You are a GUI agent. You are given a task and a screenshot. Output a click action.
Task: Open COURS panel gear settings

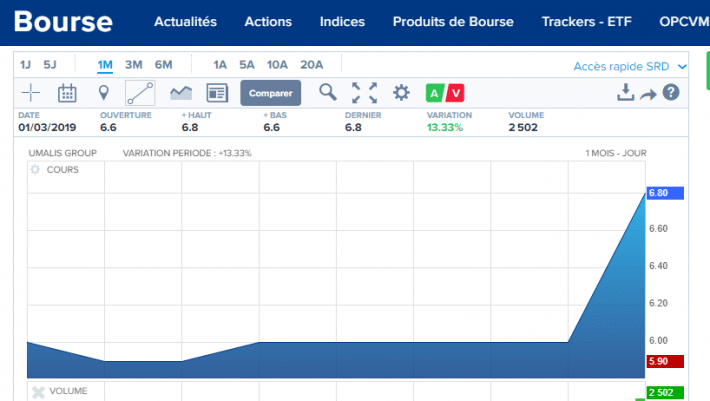[35, 170]
